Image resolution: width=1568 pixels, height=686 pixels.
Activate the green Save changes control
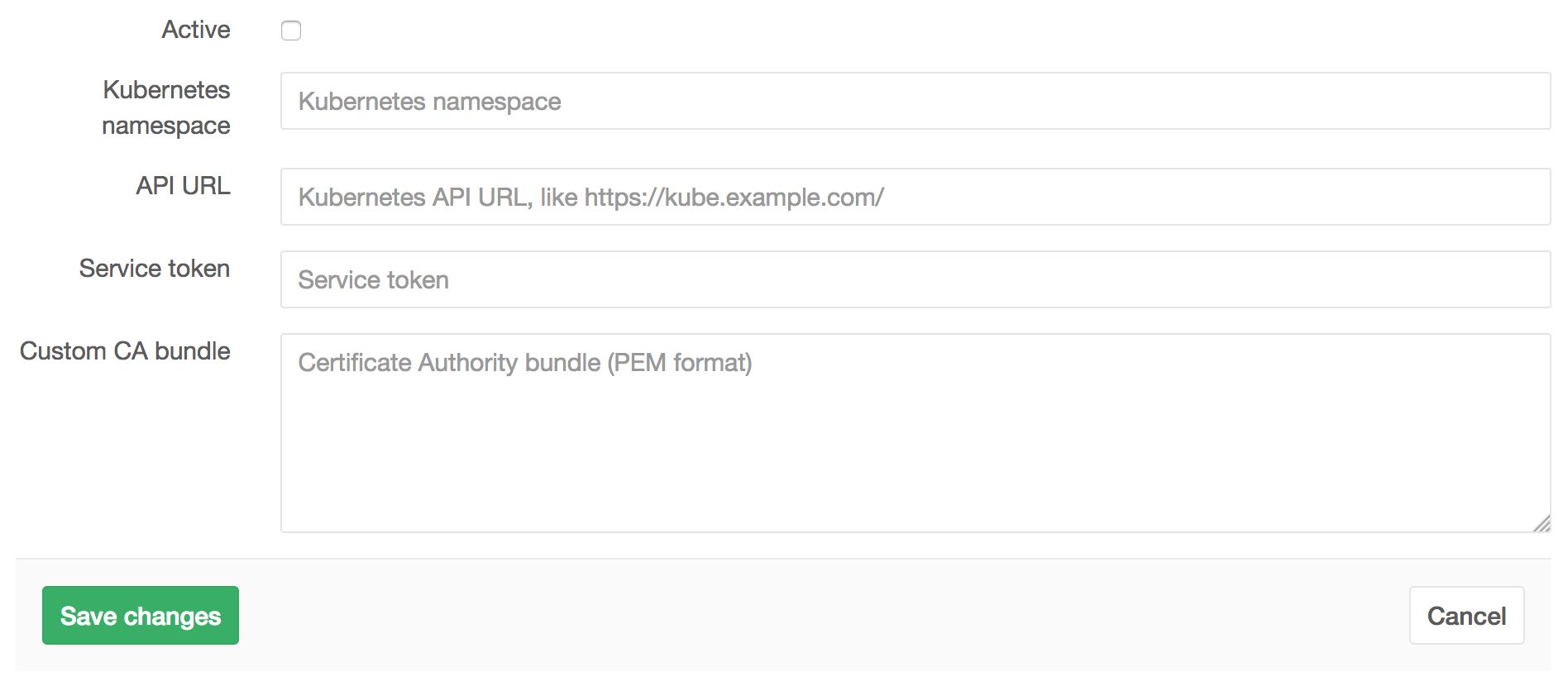coord(140,615)
